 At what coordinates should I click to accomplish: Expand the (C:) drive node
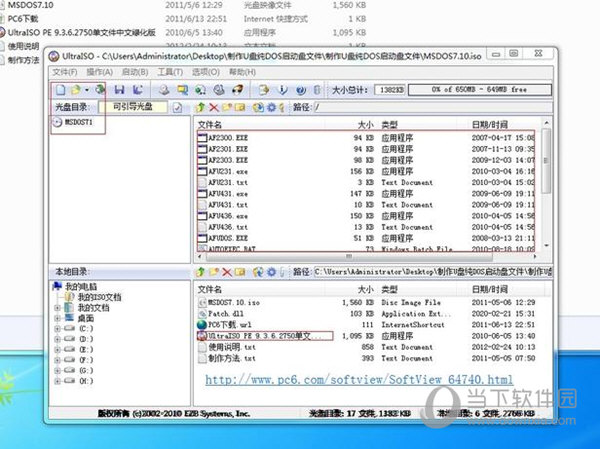click(57, 328)
